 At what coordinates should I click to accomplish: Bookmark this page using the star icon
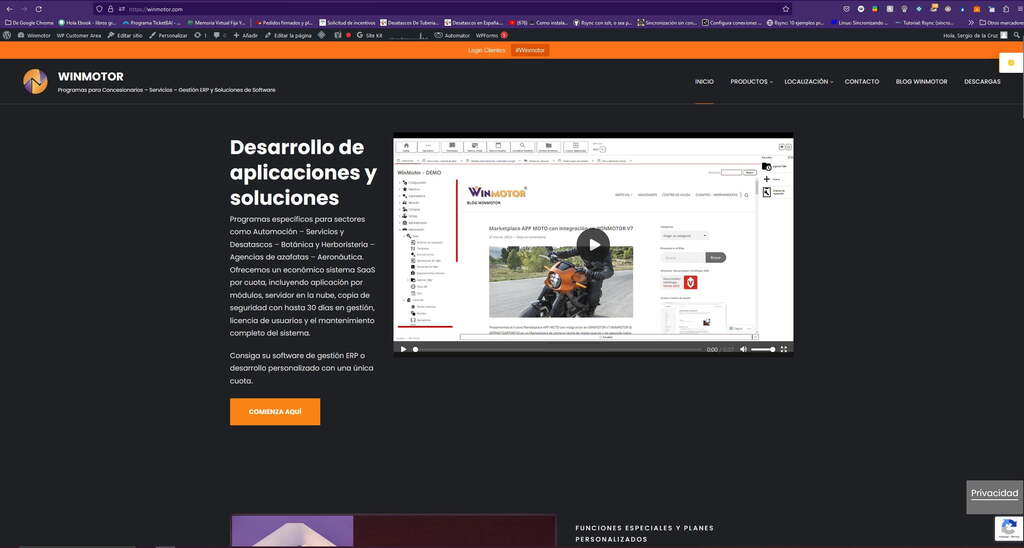point(786,9)
